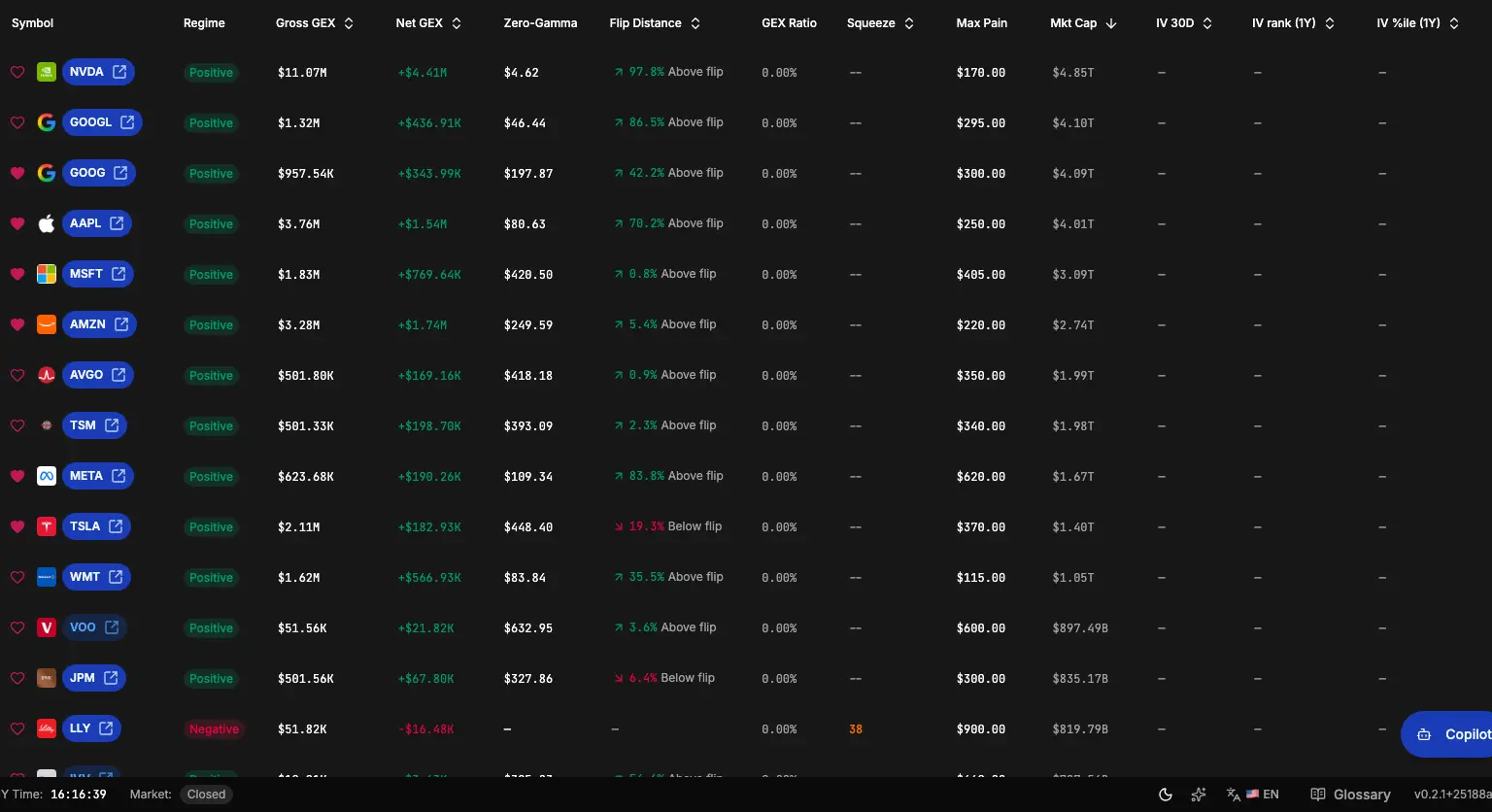Click the Market Closed status badge

pos(206,795)
